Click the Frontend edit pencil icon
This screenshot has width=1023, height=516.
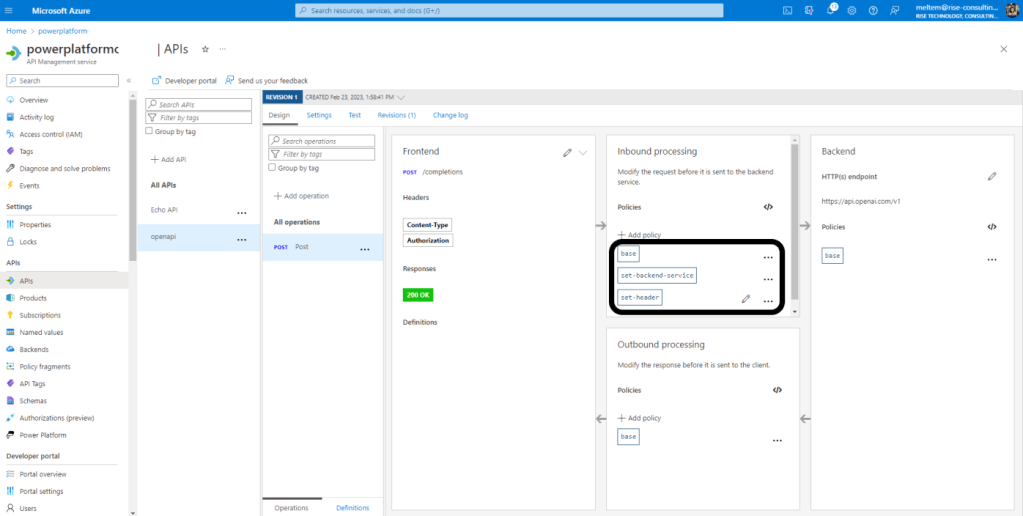567,152
